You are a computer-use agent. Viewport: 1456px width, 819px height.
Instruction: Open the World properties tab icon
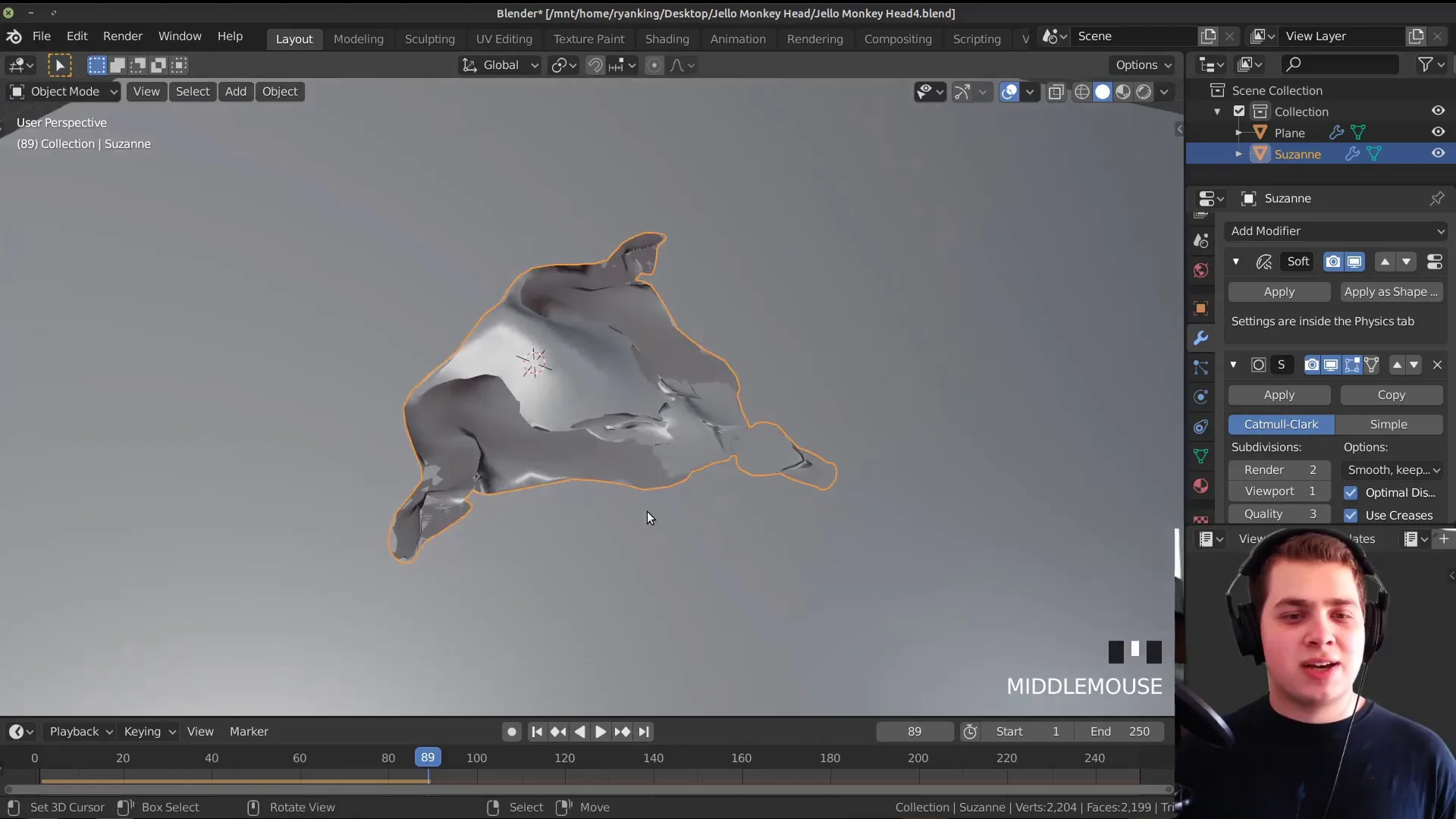tap(1200, 271)
